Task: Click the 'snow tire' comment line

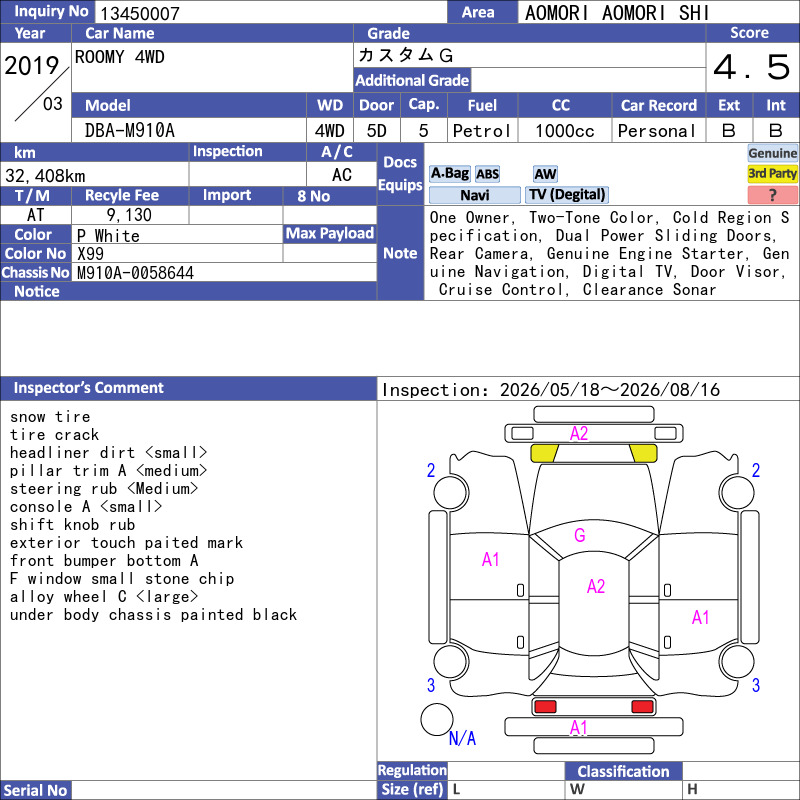Action: (50, 417)
